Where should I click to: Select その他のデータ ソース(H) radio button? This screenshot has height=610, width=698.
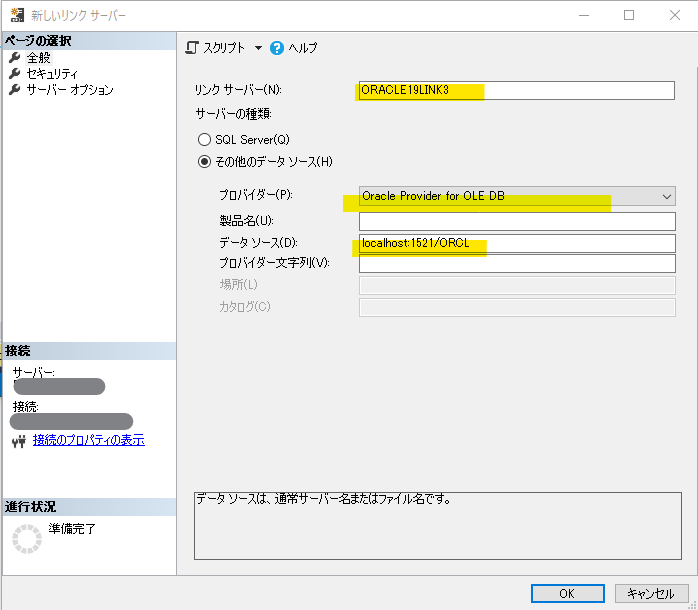[x=205, y=161]
